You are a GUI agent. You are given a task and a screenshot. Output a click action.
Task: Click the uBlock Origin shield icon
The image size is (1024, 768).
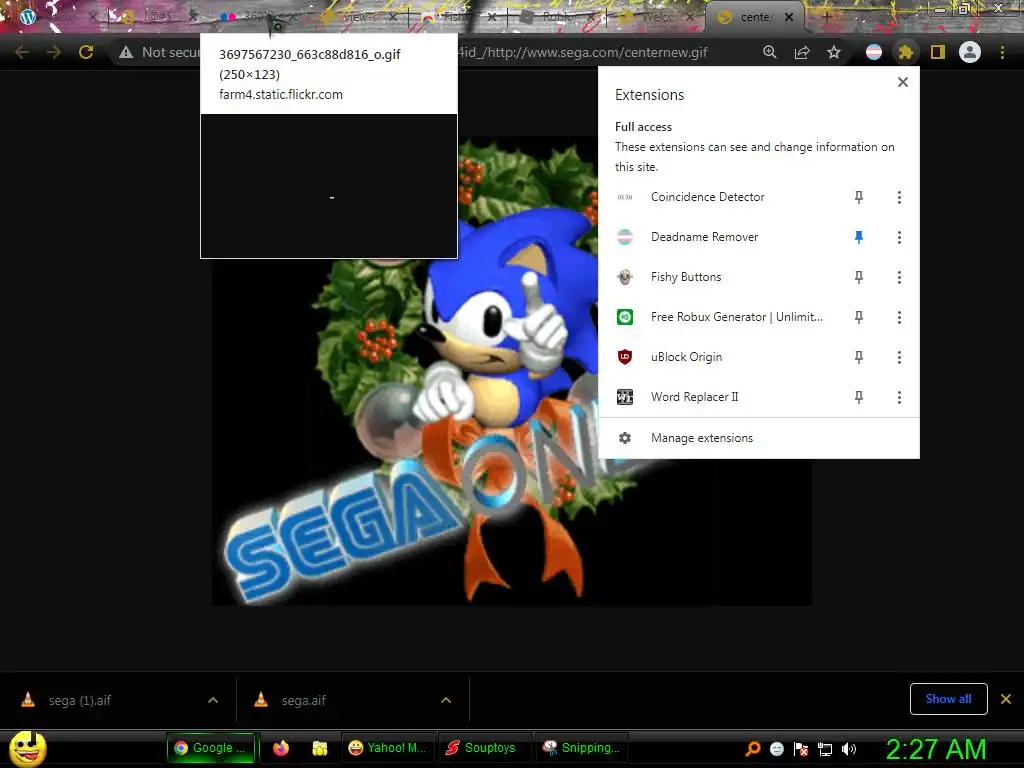point(625,357)
